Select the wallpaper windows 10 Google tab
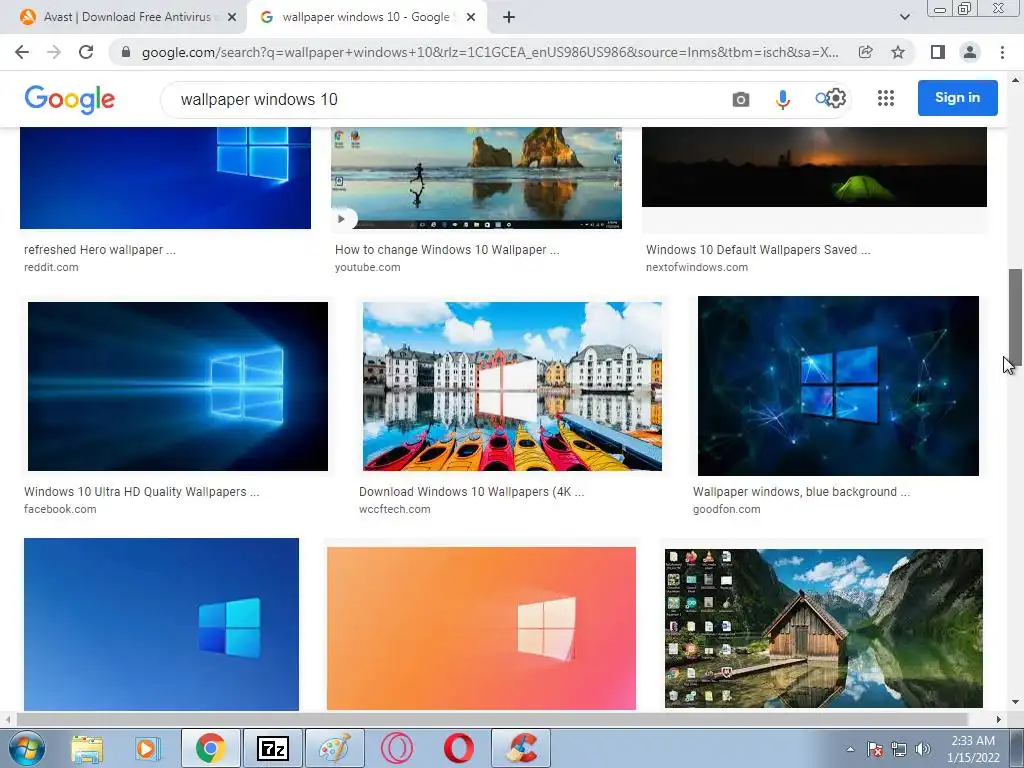 tap(366, 17)
